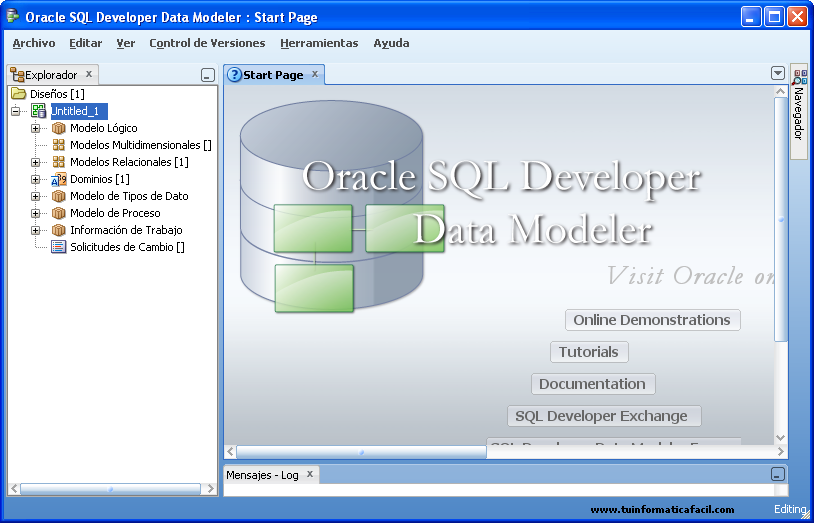Select Modelo Lógico in the tree

click(x=104, y=128)
